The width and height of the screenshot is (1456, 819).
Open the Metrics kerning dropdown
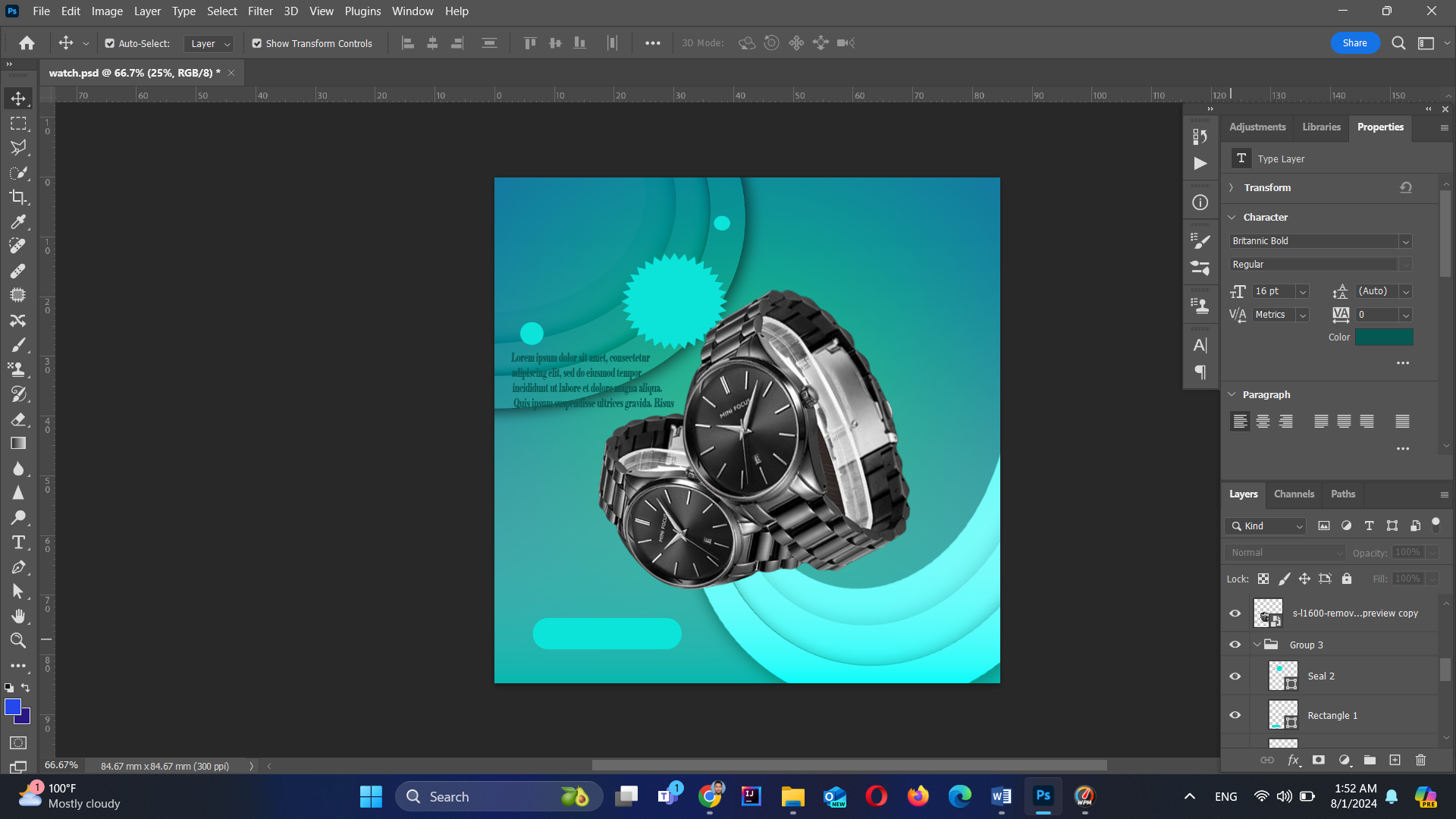1302,315
